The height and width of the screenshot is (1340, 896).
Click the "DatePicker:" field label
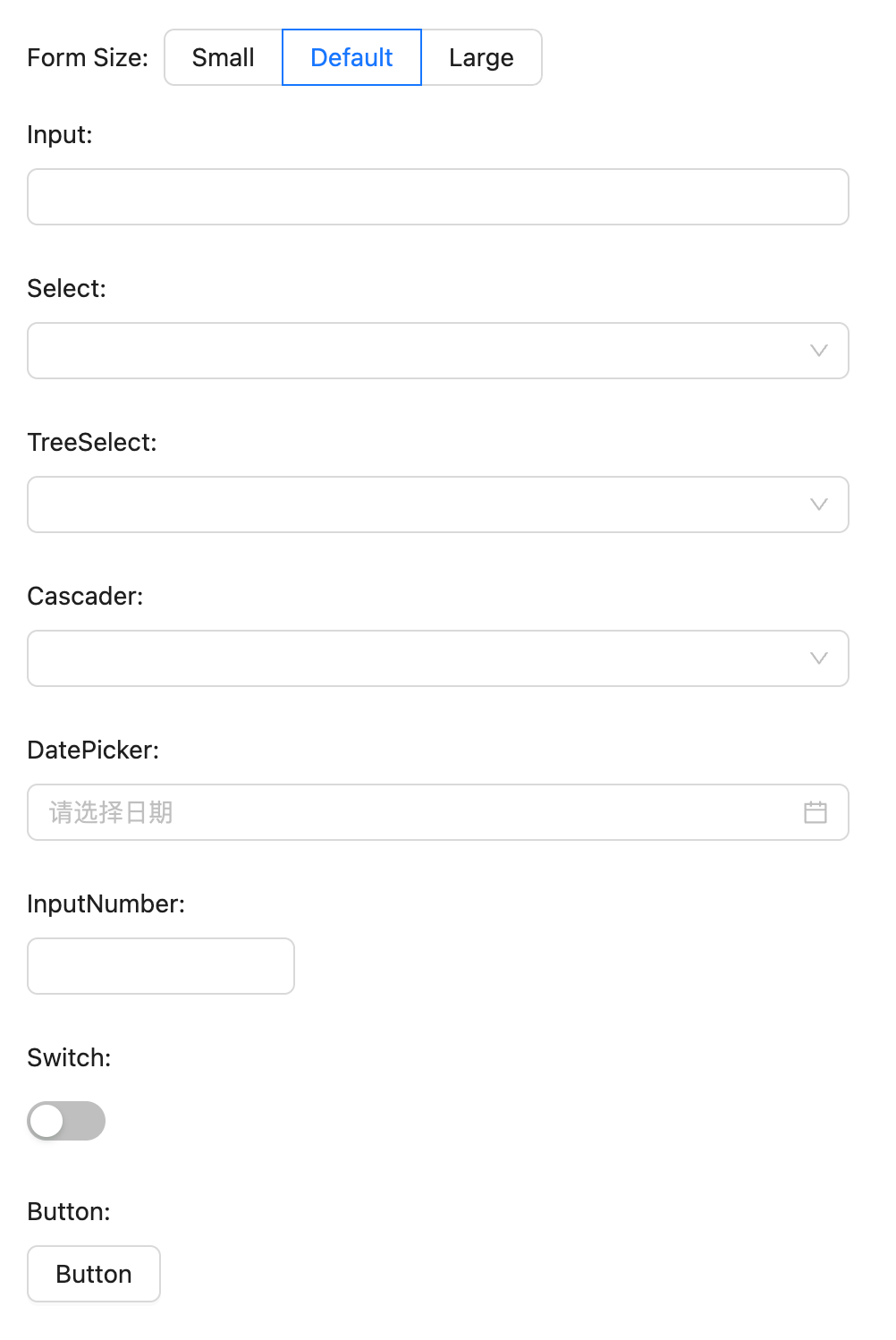click(93, 750)
